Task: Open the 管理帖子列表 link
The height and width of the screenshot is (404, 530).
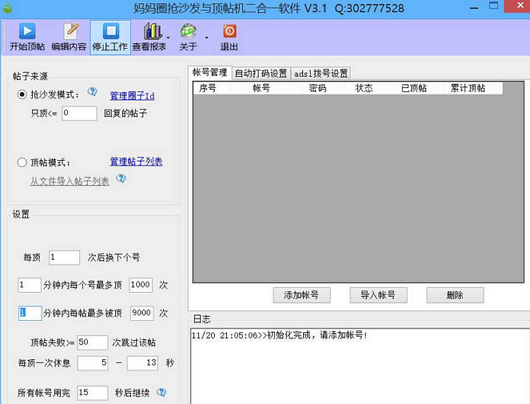Action: 136,162
